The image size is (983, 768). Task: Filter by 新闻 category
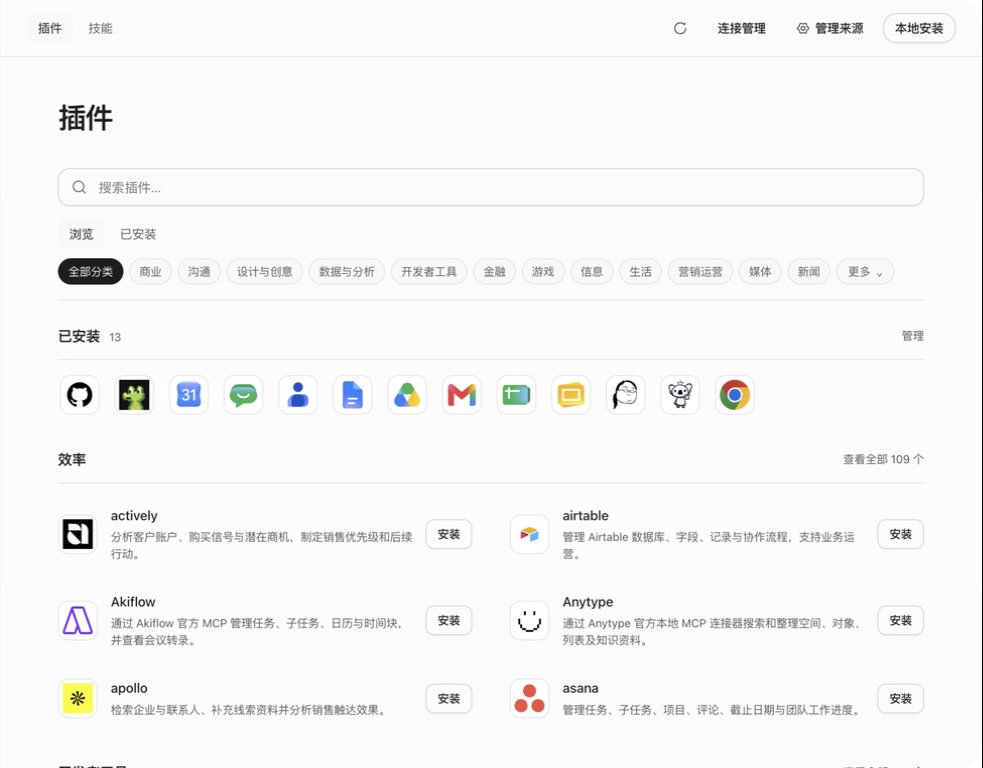(809, 271)
